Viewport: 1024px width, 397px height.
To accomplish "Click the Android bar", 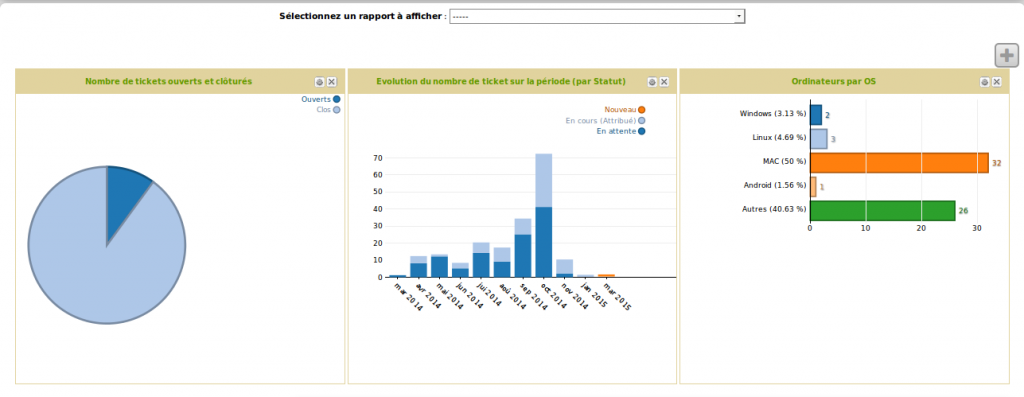I will click(x=814, y=187).
